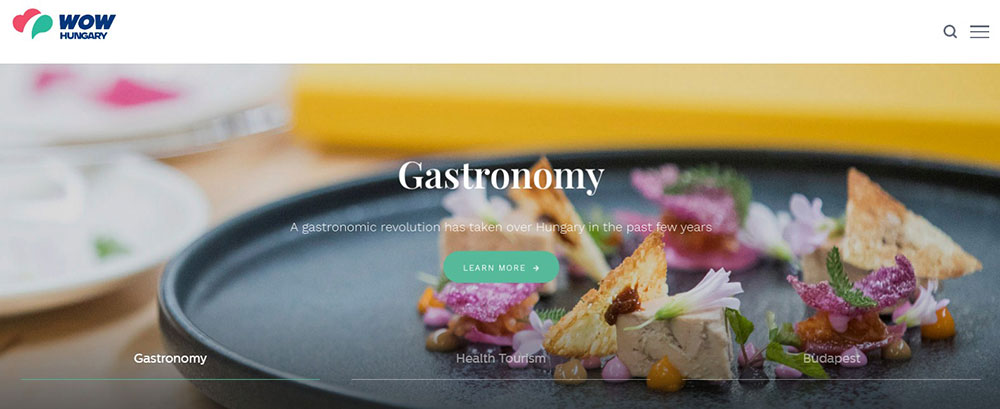Switch to the Health Tourism tab
The width and height of the screenshot is (1000, 409).
(x=501, y=359)
